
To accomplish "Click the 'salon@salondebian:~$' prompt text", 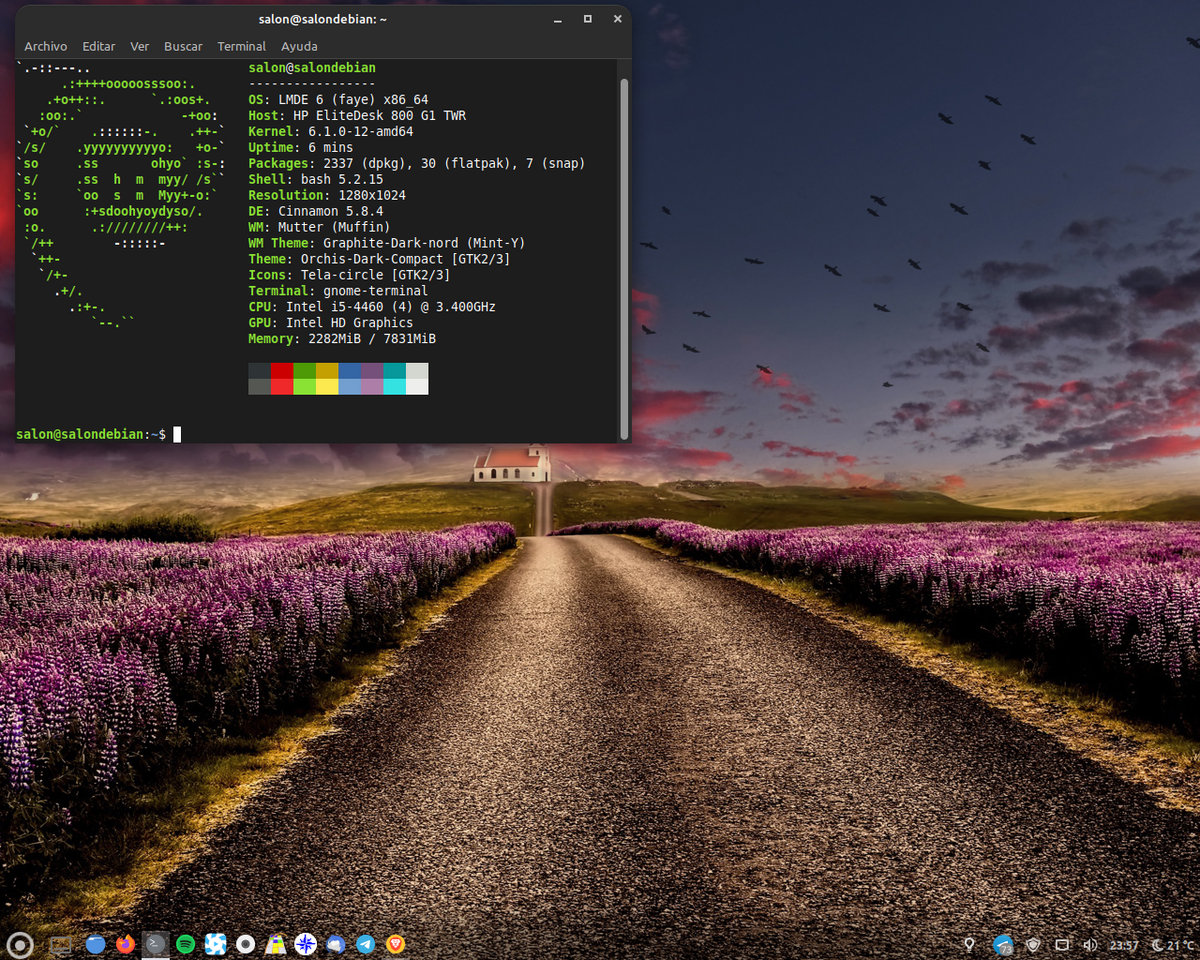I will click(x=91, y=434).
